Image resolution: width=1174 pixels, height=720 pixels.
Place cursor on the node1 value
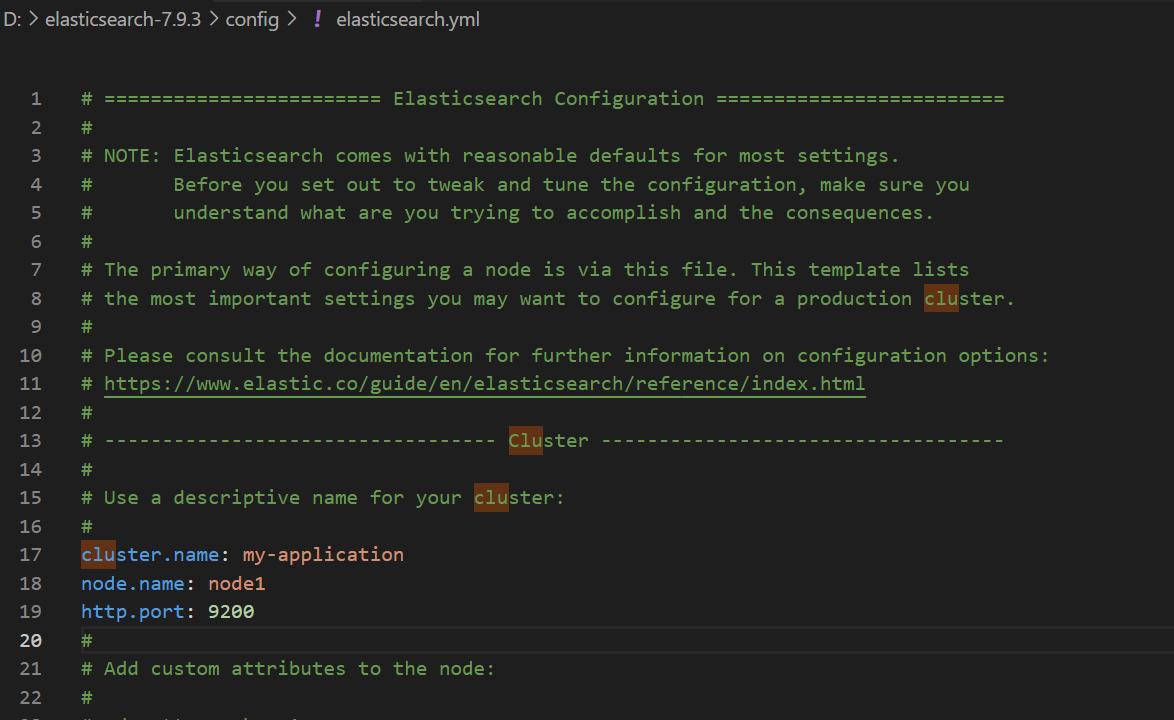click(237, 583)
